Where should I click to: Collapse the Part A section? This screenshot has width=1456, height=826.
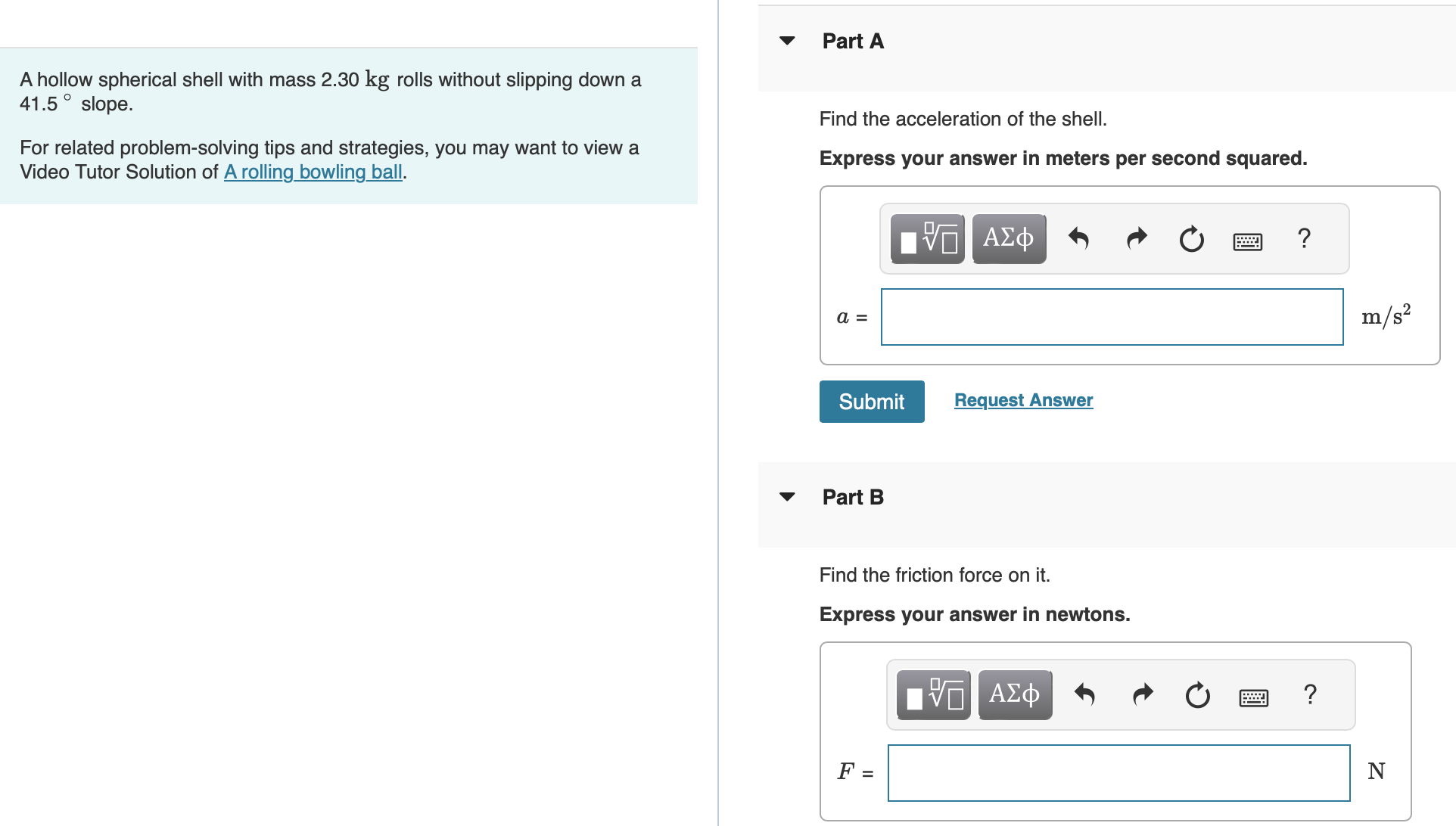(787, 41)
